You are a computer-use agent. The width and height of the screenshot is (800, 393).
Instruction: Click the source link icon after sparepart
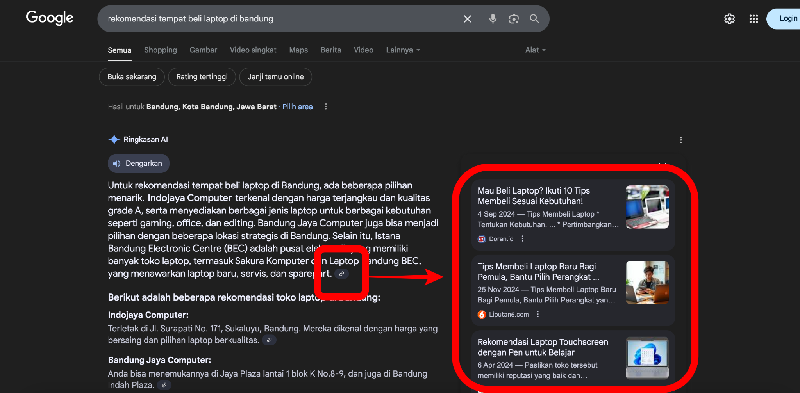click(x=342, y=274)
